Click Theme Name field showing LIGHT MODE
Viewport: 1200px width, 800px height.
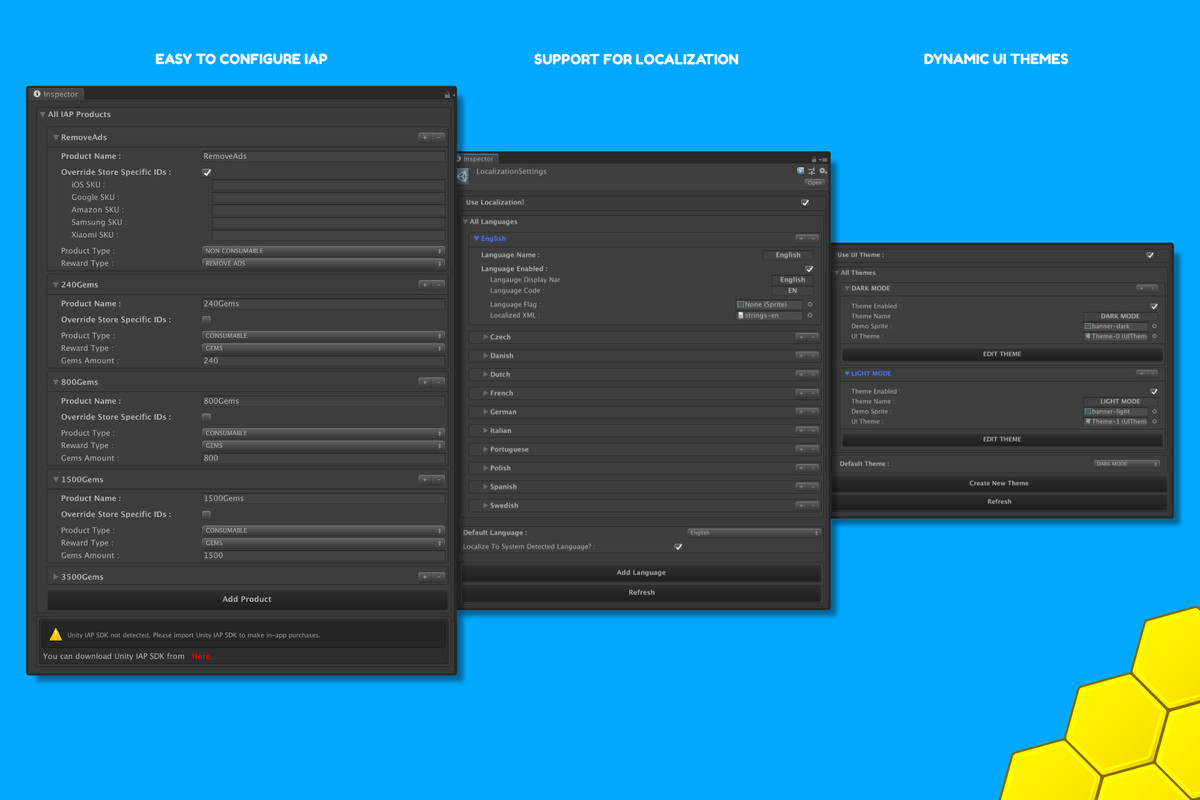[1120, 401]
